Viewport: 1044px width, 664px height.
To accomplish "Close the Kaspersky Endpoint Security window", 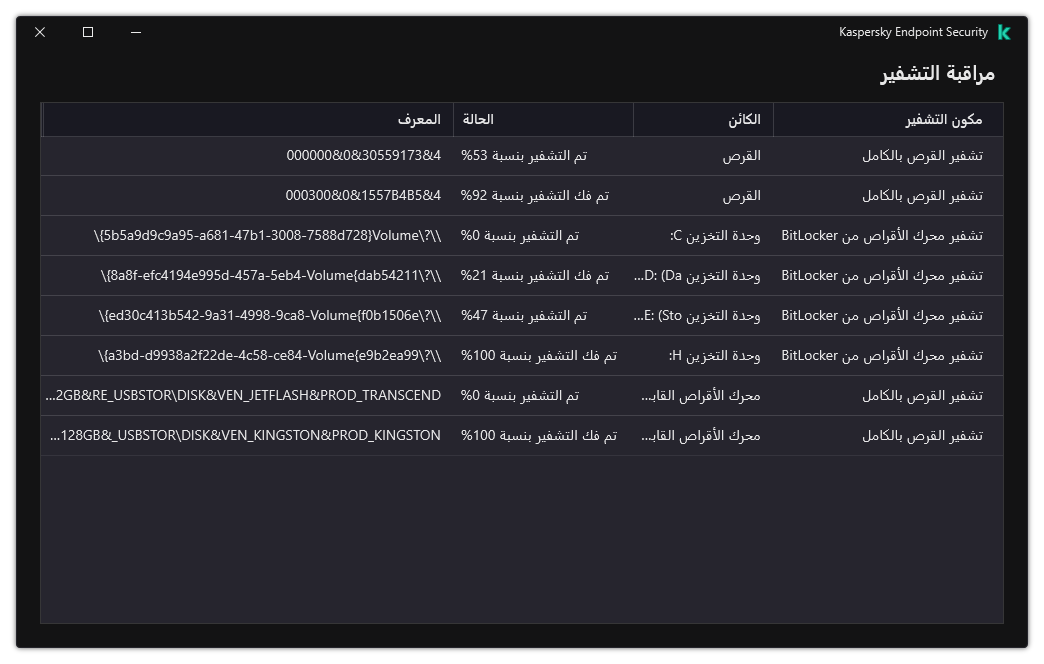I will [x=39, y=31].
